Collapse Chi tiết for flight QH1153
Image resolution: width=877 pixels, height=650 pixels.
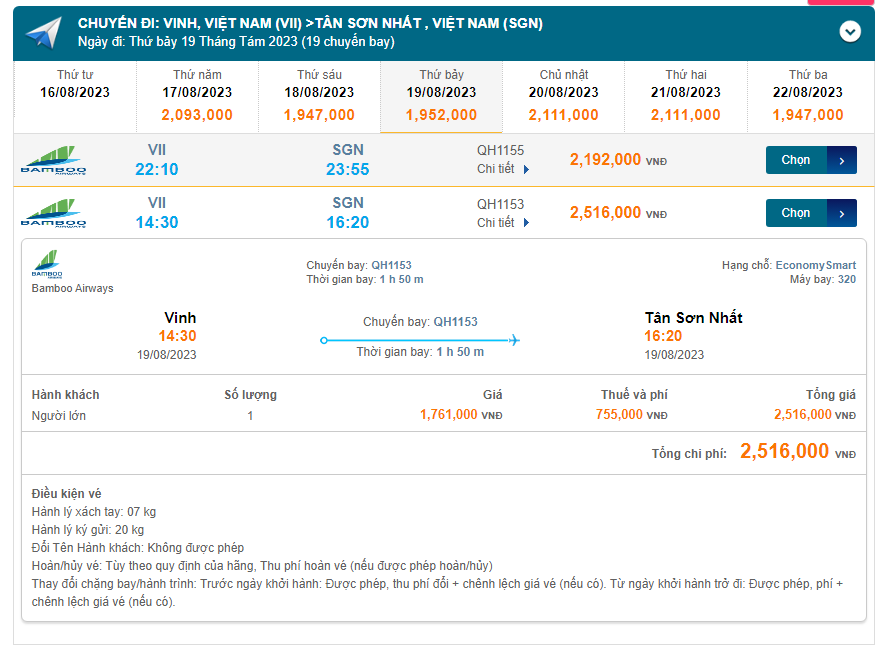point(503,223)
